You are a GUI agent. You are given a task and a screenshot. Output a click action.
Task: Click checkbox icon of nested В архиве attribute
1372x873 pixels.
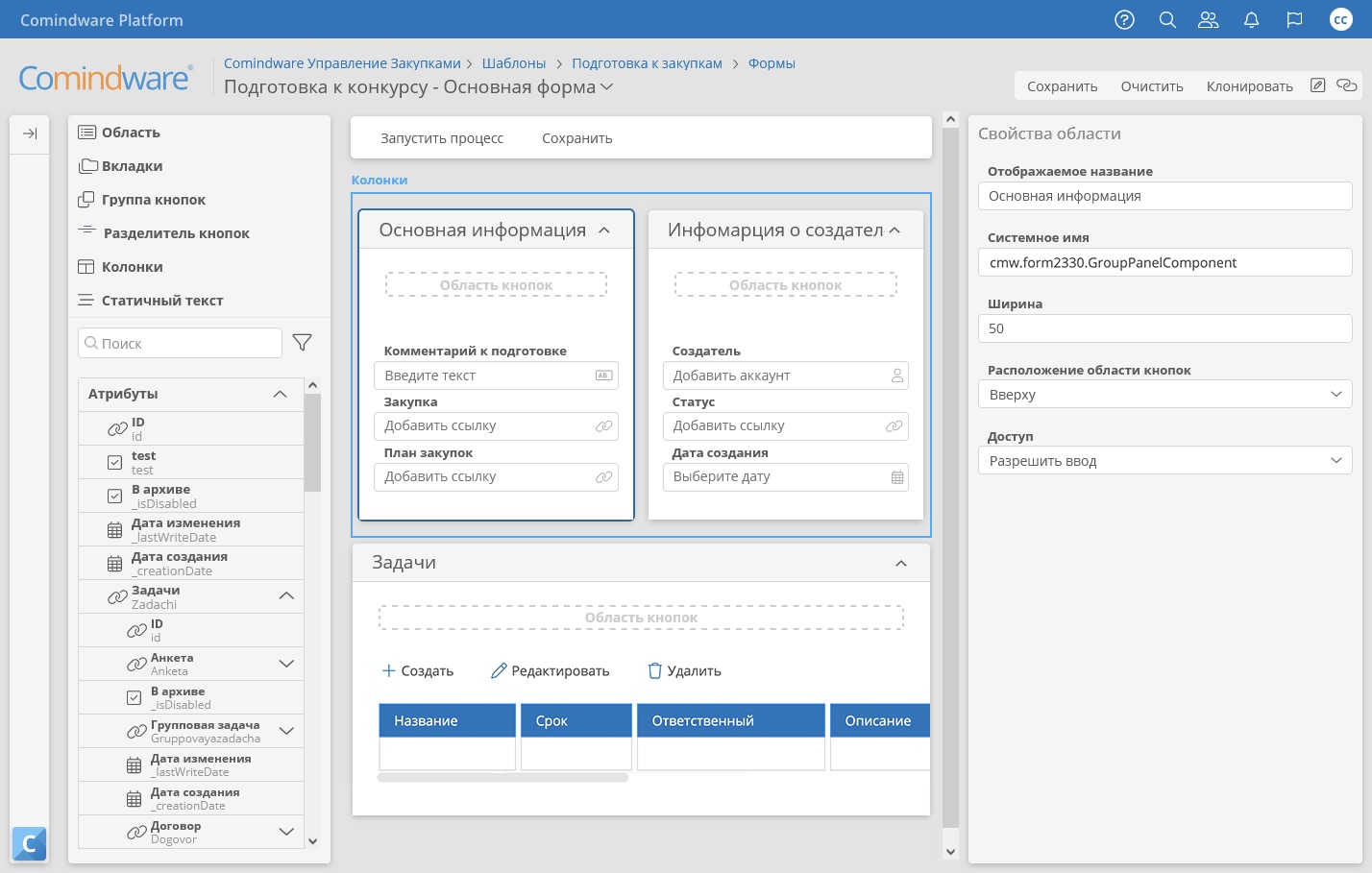[135, 698]
